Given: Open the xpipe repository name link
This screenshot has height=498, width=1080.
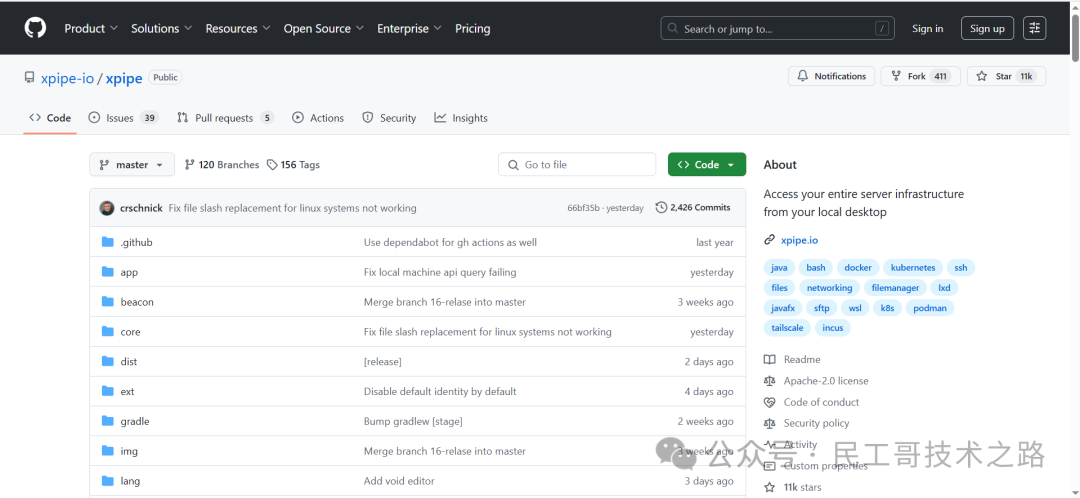Looking at the screenshot, I should pos(124,78).
